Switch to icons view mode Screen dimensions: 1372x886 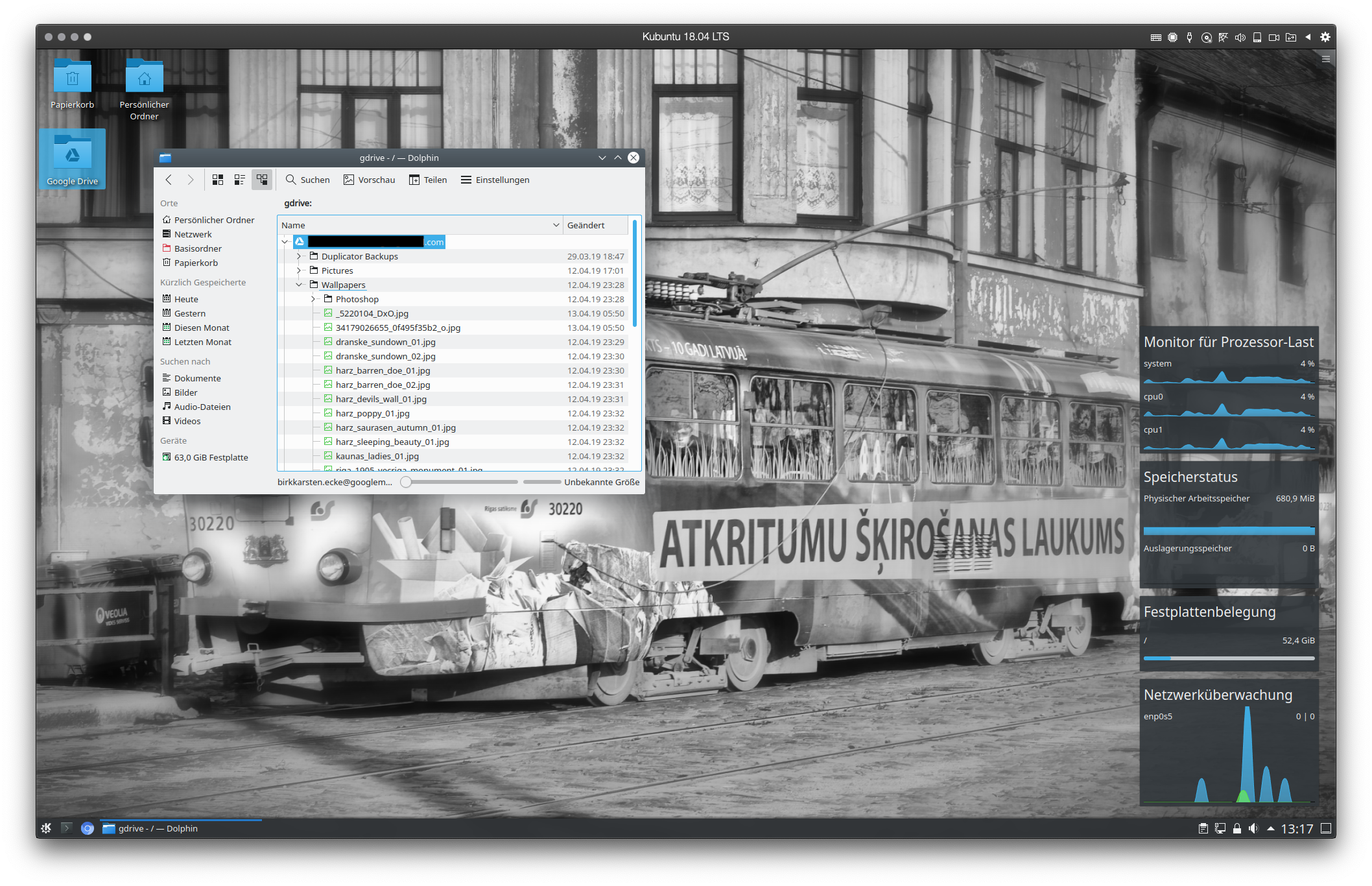pyautogui.click(x=218, y=180)
